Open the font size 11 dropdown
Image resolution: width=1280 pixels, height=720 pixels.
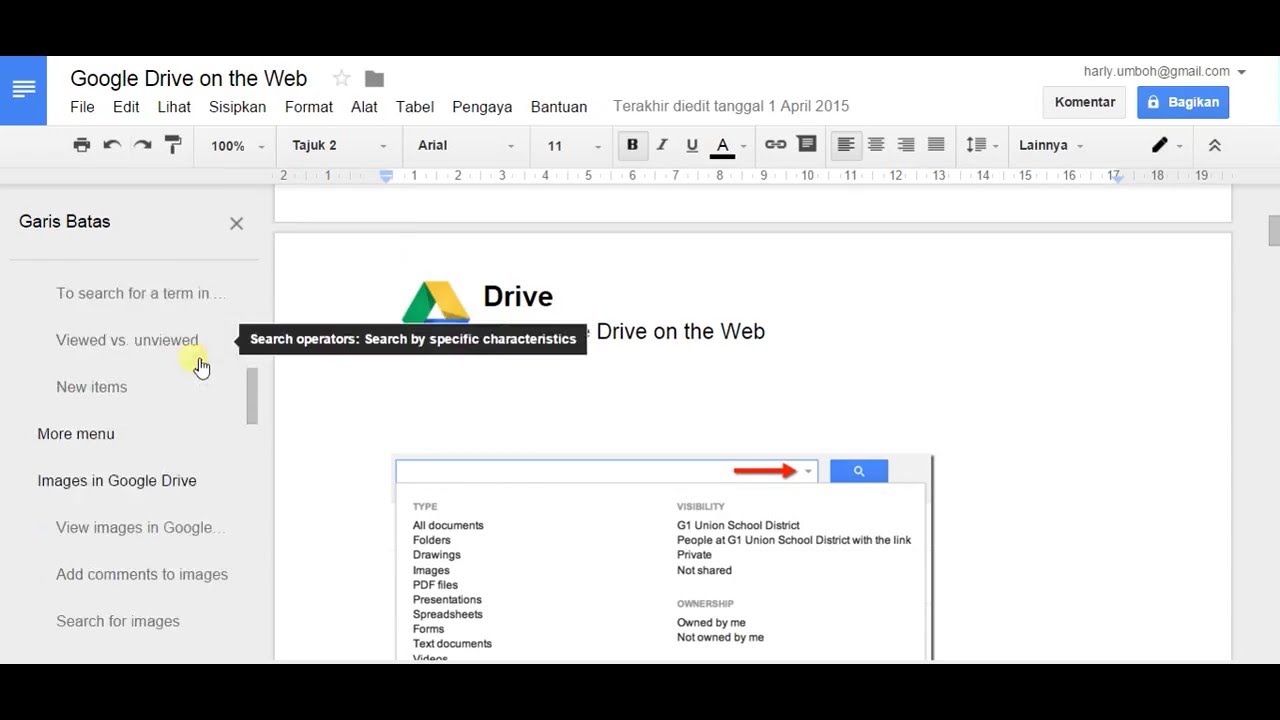573,146
